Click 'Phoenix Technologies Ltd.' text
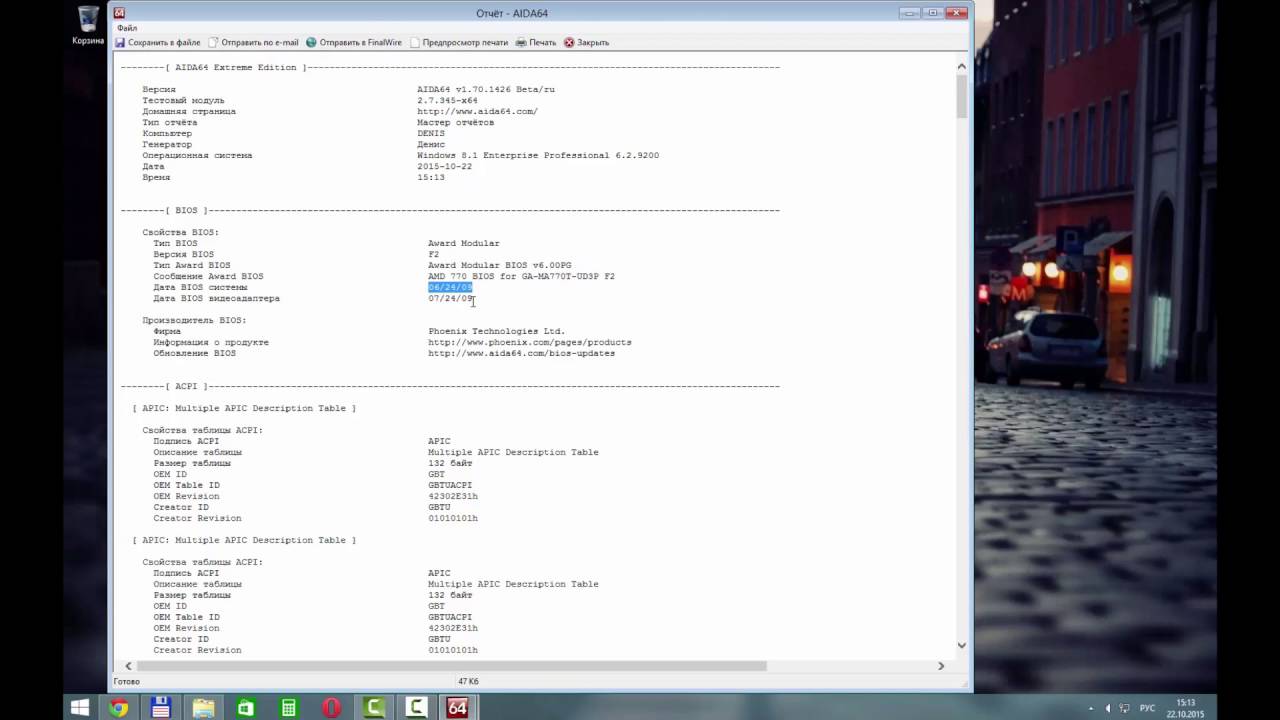This screenshot has height=720, width=1280. coord(496,332)
